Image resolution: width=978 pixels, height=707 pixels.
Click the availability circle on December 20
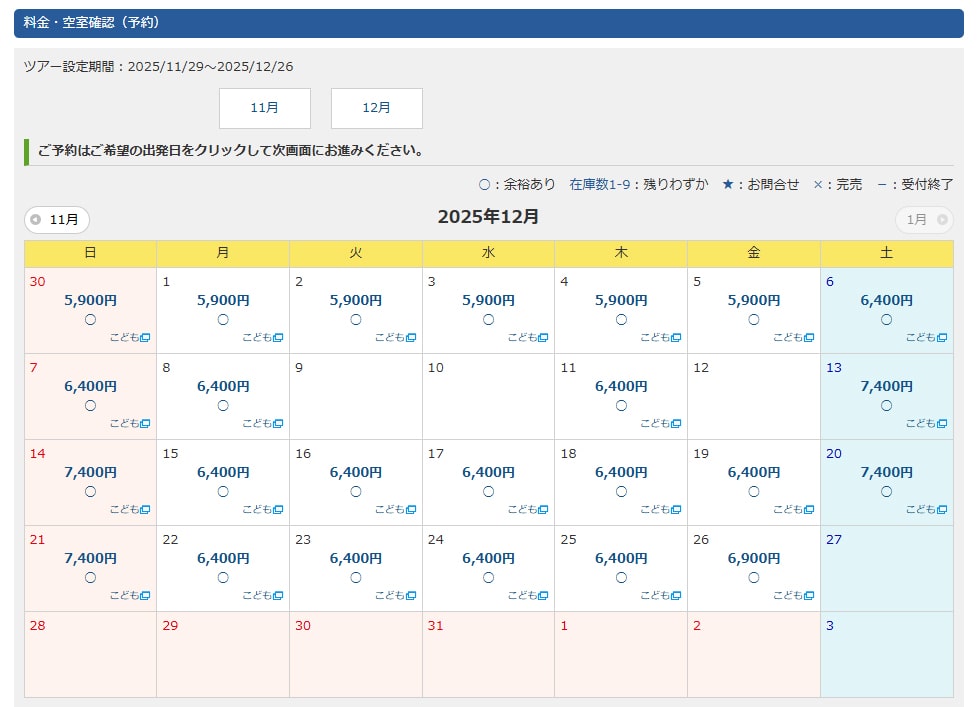[x=886, y=492]
